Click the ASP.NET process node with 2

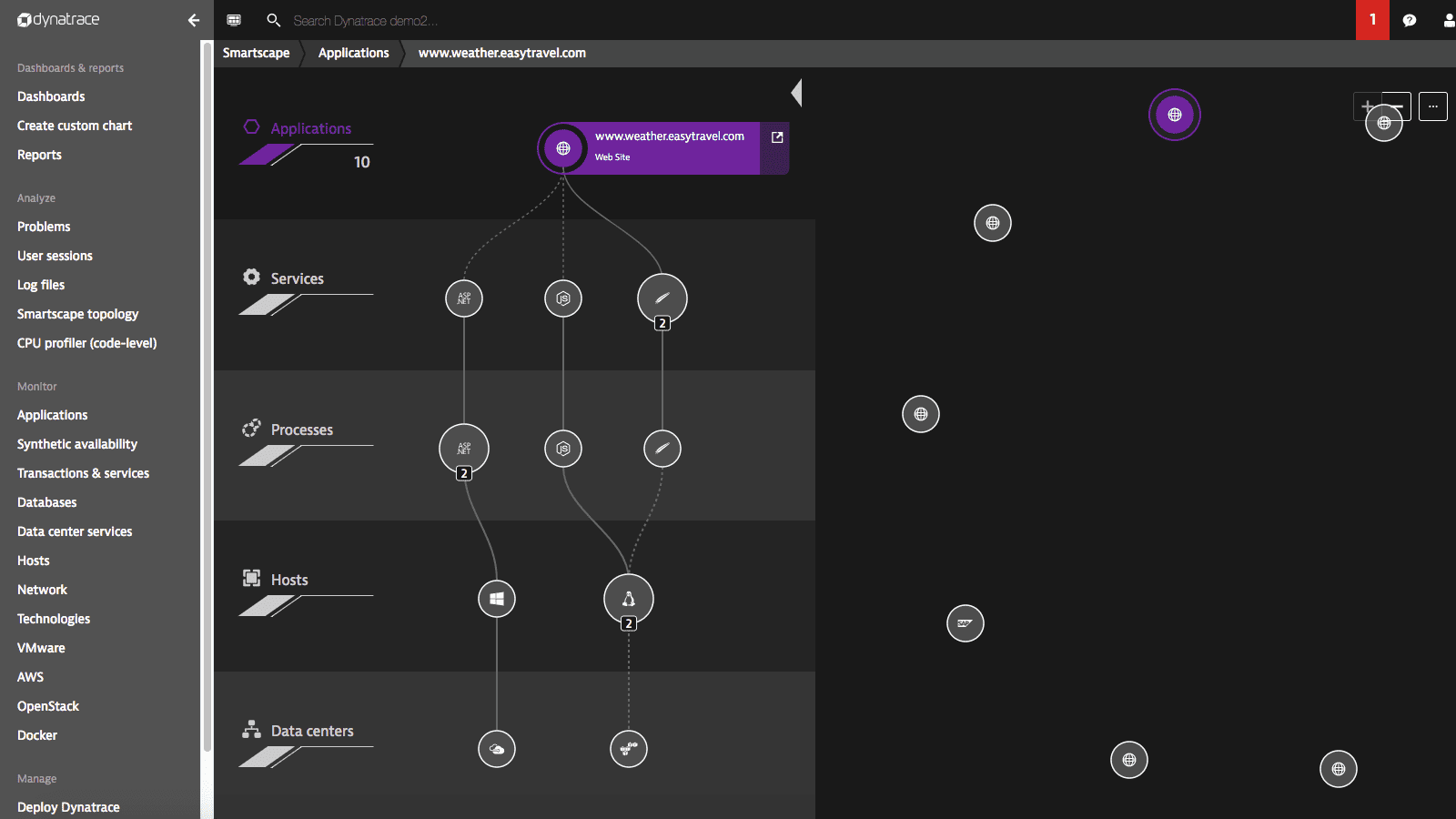click(x=464, y=449)
